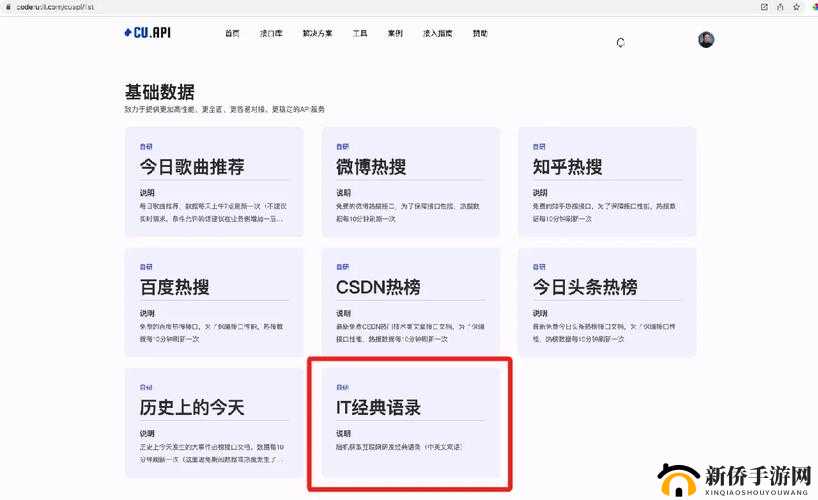818x500 pixels.
Task: Click the 自研 tag on IT经典语录 card
Action: coord(343,387)
